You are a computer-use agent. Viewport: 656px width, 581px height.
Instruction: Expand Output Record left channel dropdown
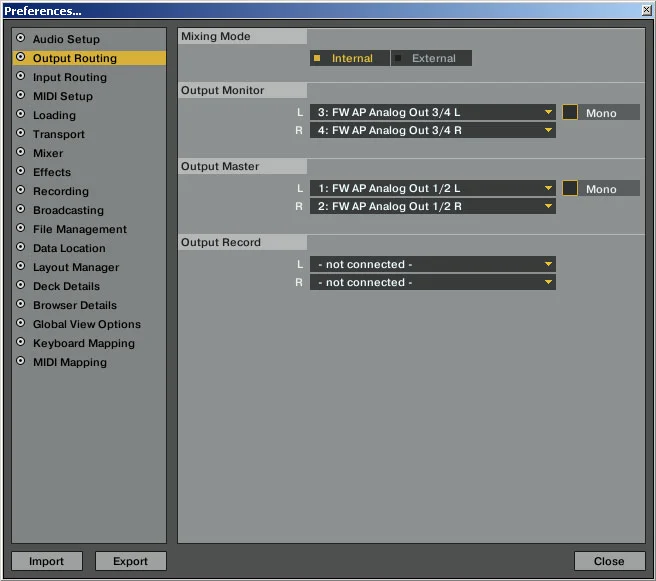point(432,264)
